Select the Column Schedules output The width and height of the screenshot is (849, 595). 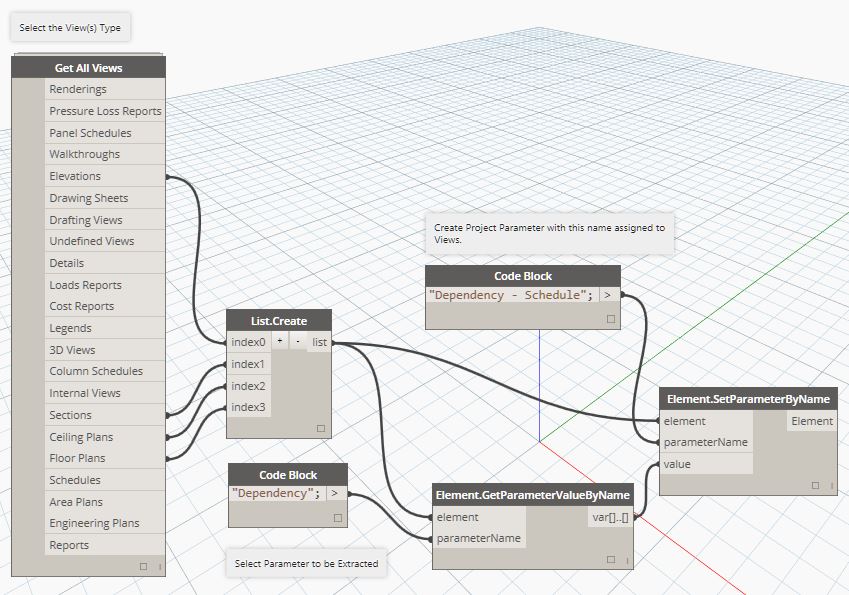[105, 371]
